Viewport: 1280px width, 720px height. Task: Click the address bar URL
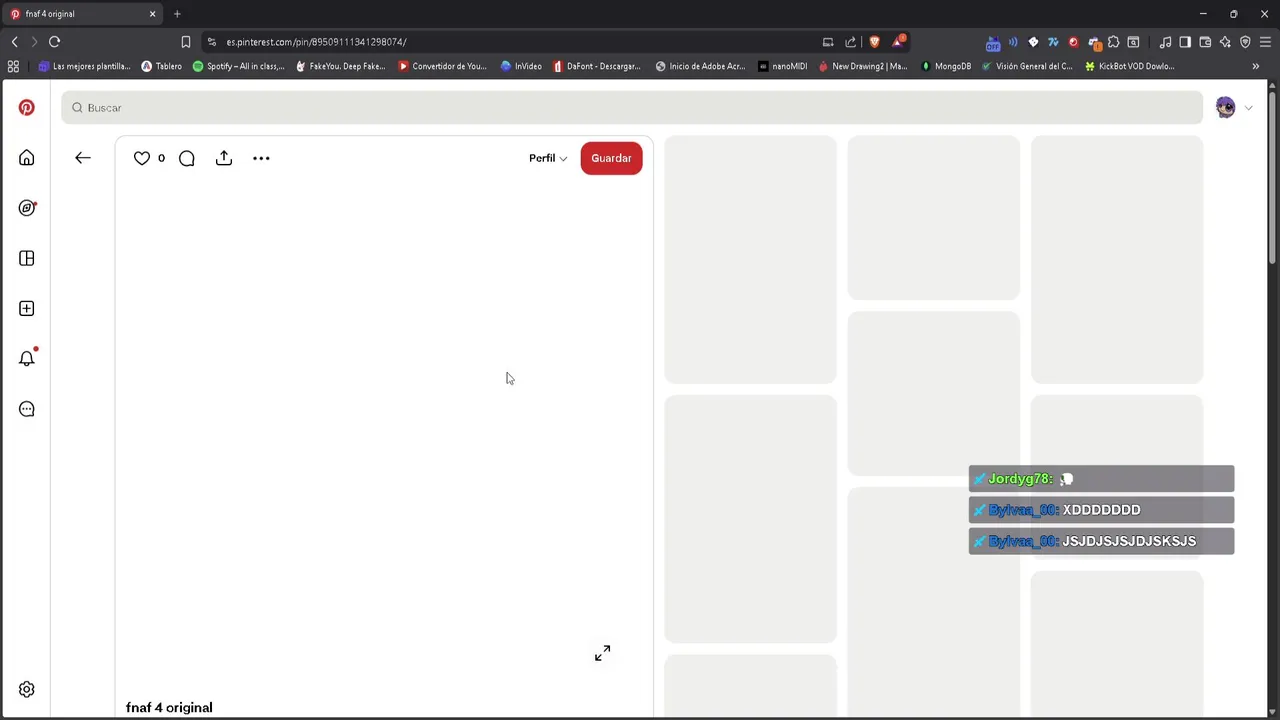point(316,42)
